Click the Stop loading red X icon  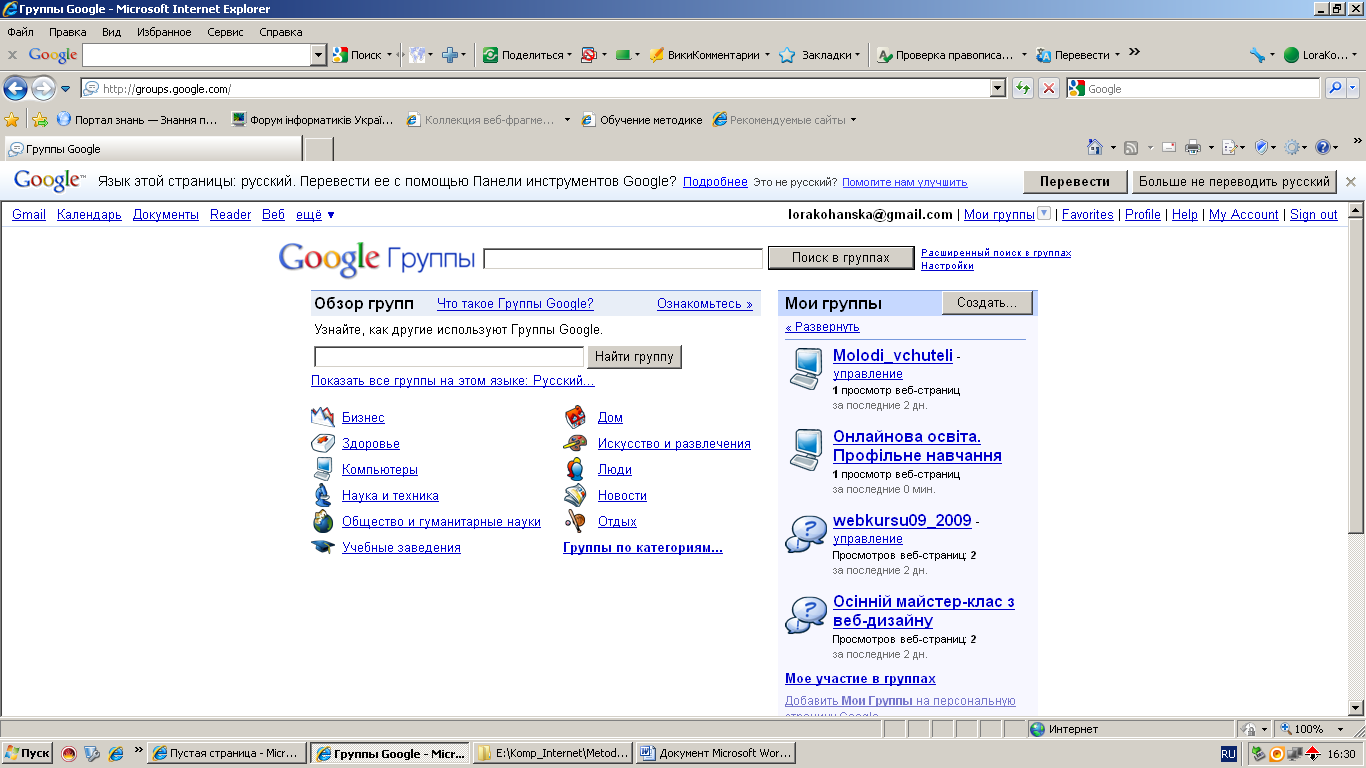tap(1049, 88)
